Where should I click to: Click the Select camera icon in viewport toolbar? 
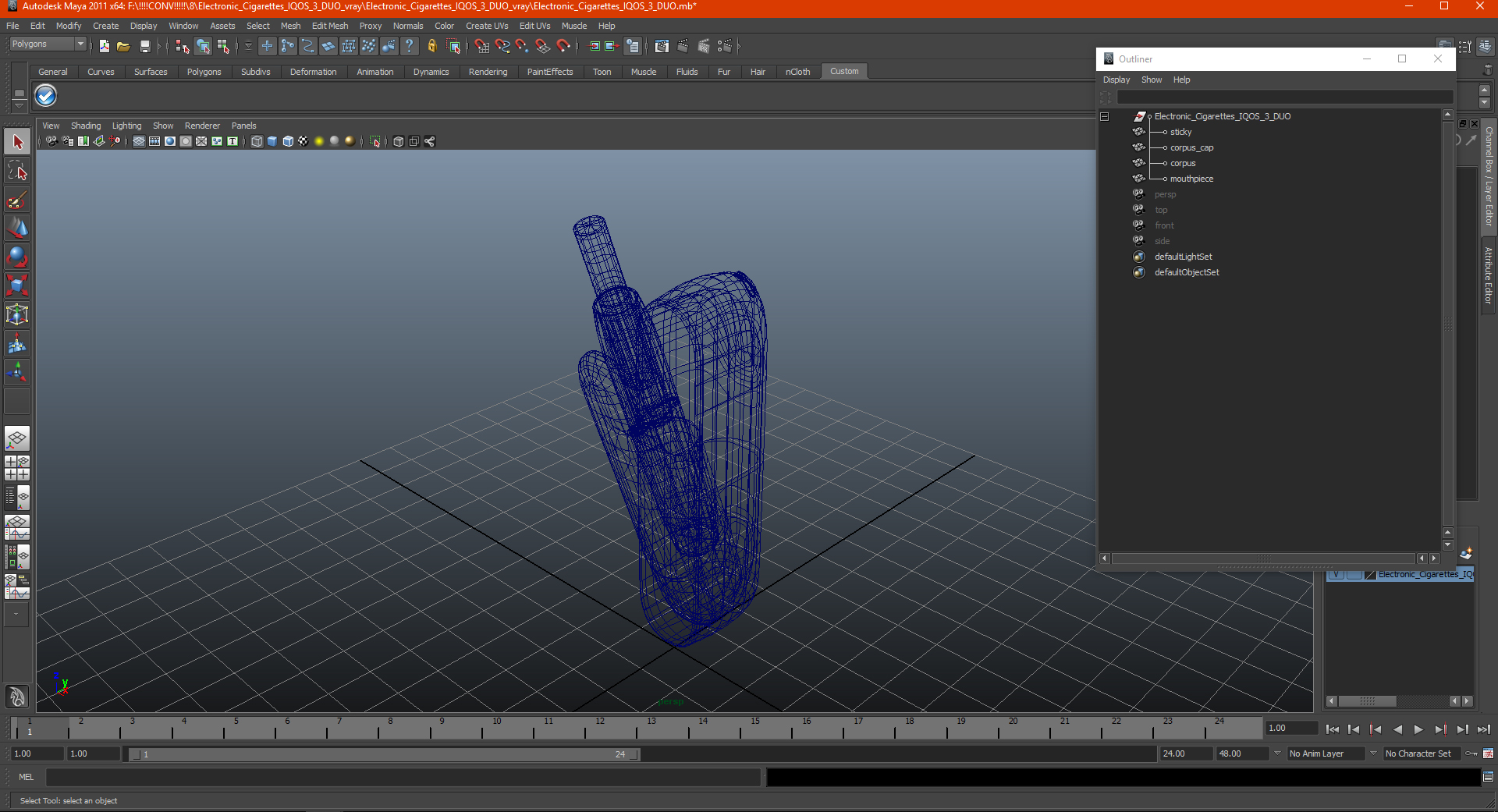click(x=51, y=141)
